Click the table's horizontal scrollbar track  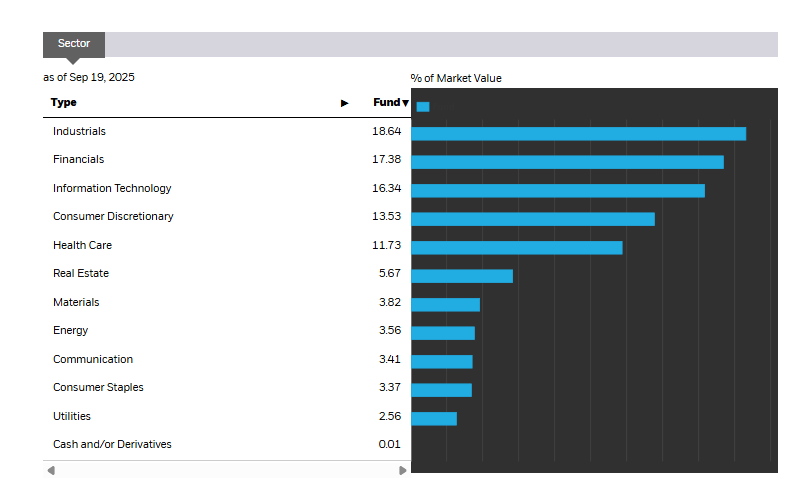click(x=226, y=470)
